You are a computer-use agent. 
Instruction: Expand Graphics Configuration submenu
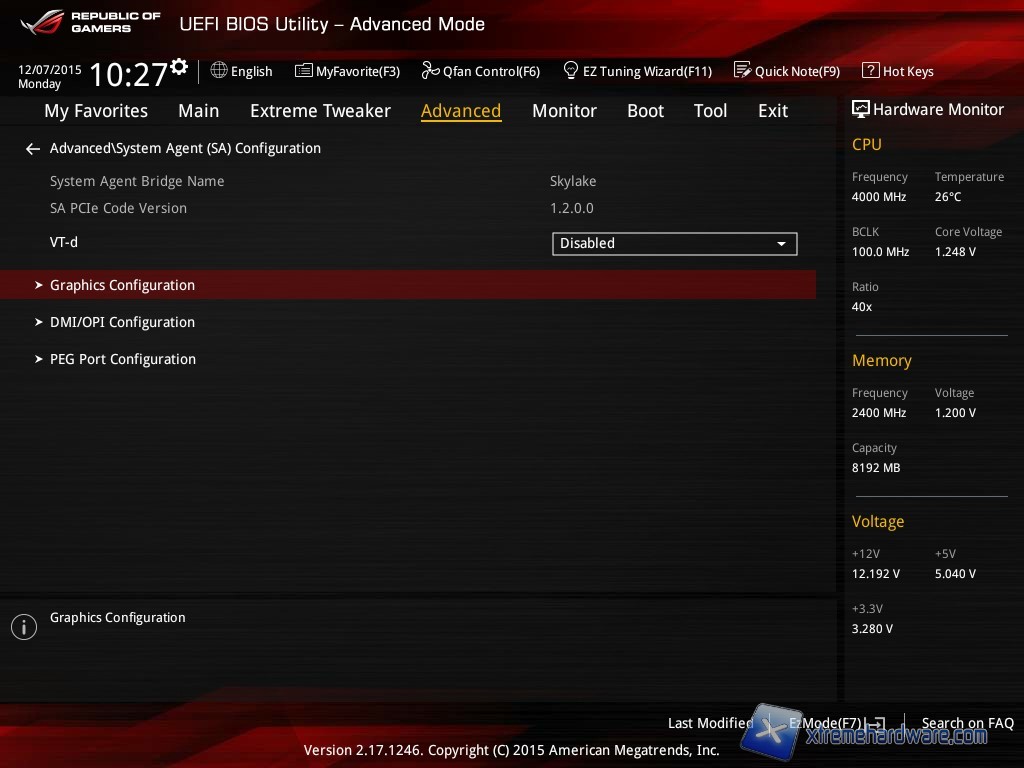click(122, 285)
